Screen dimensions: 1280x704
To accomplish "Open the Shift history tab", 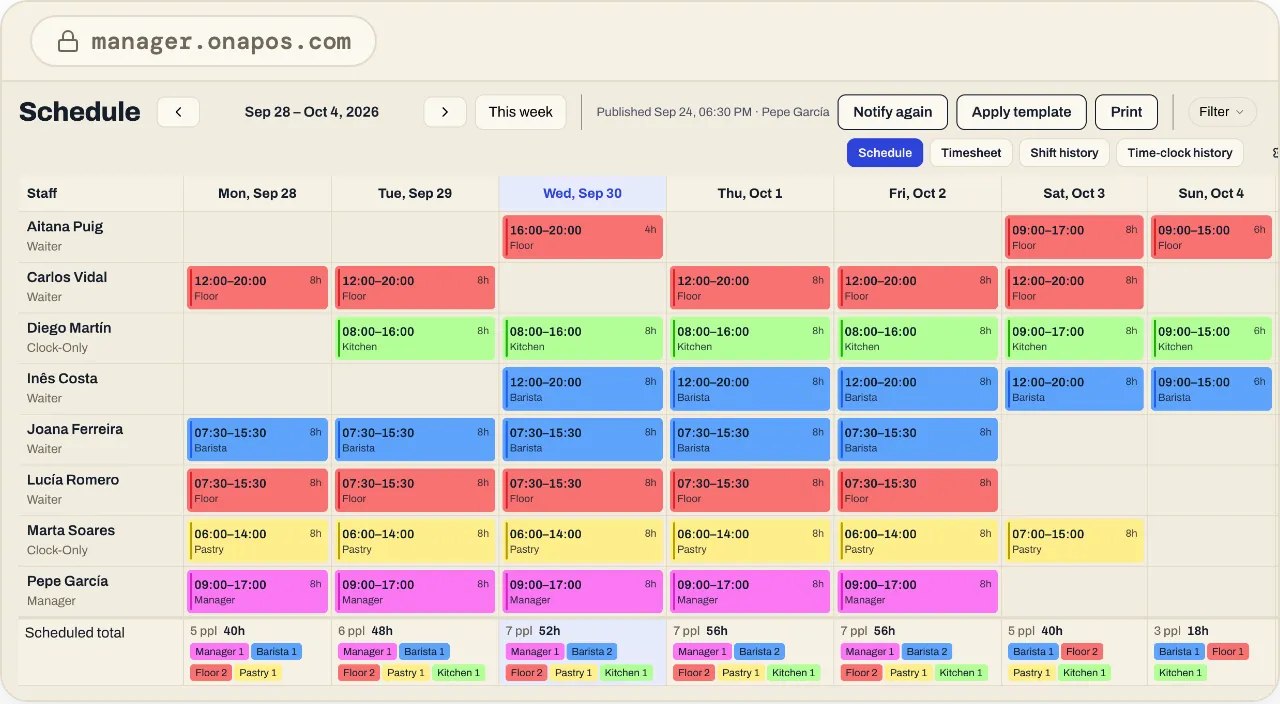I will (1064, 153).
